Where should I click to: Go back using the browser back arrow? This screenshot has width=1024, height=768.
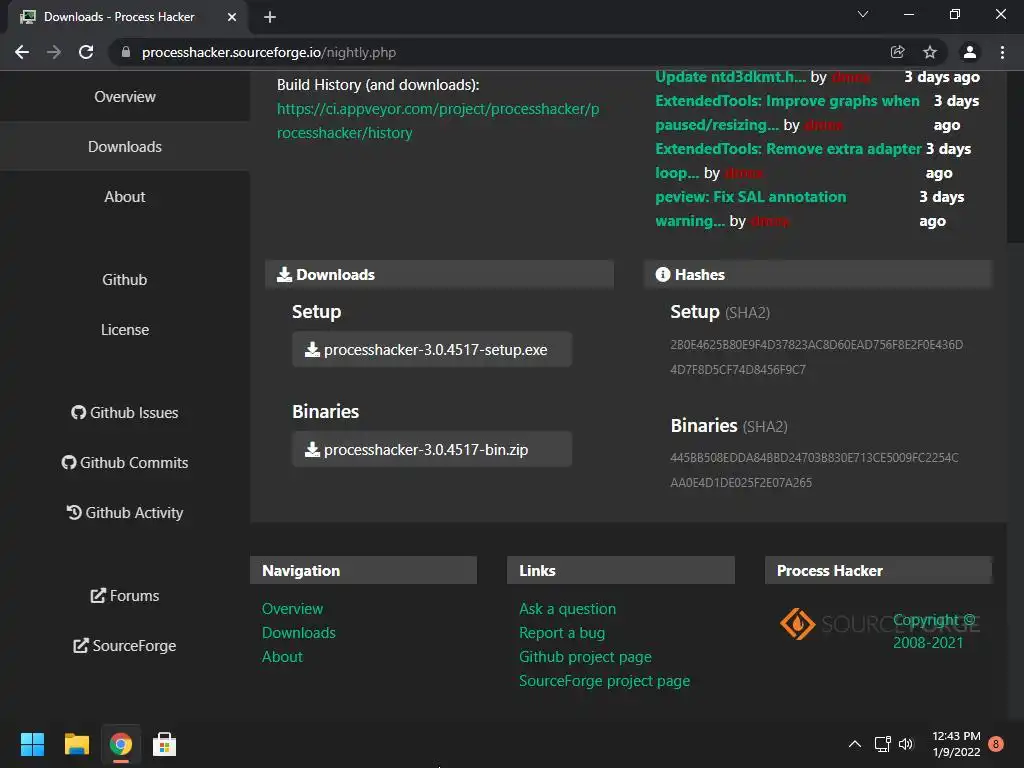click(22, 52)
